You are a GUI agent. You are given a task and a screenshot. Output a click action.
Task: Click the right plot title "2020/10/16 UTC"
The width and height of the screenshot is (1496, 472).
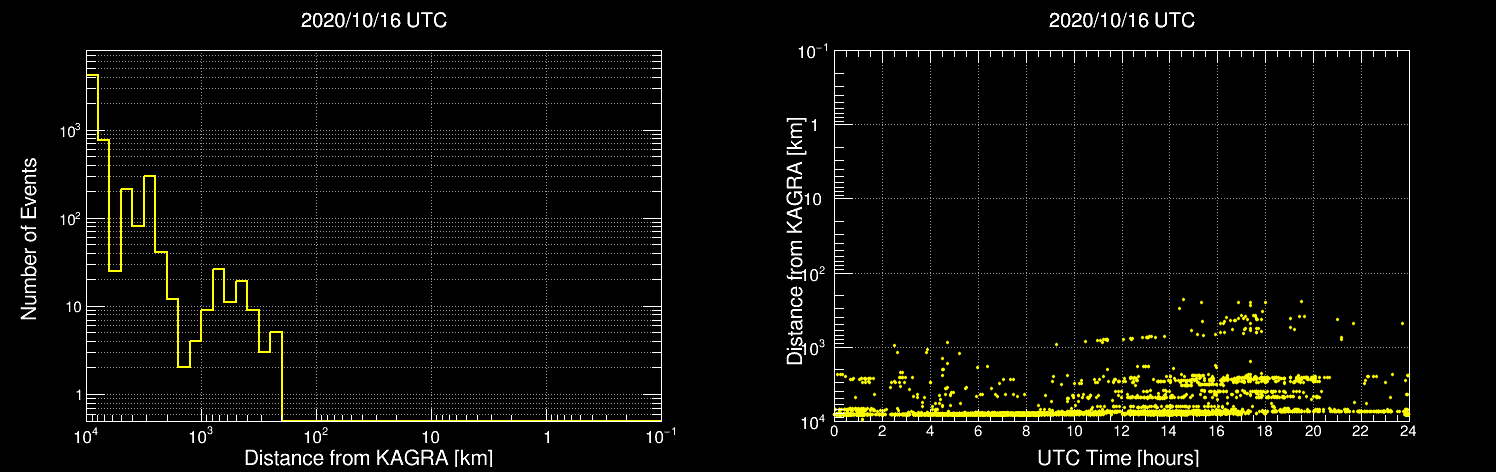click(x=1121, y=20)
